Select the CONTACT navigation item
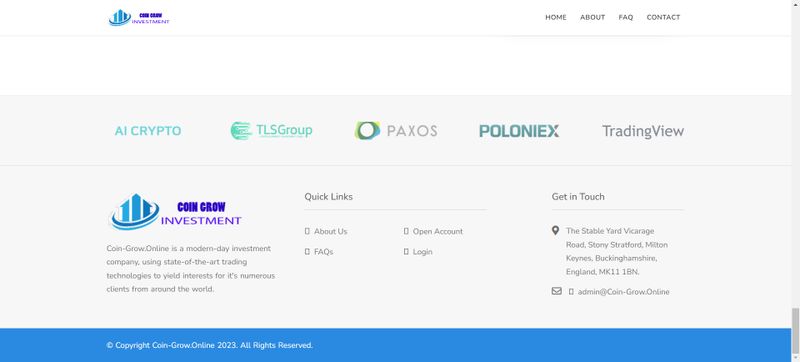 pos(663,17)
